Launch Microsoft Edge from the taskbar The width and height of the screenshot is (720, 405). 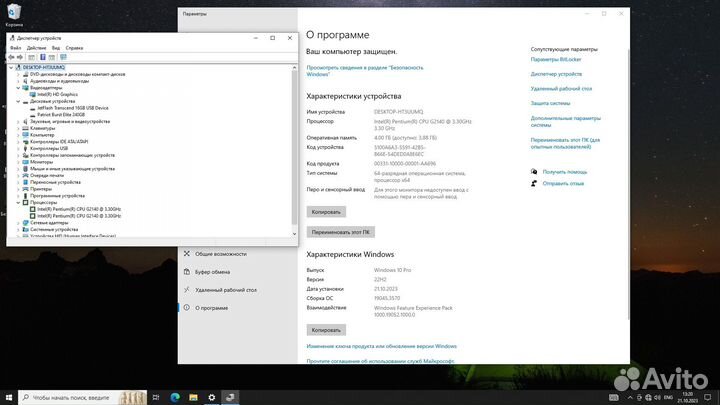174,397
